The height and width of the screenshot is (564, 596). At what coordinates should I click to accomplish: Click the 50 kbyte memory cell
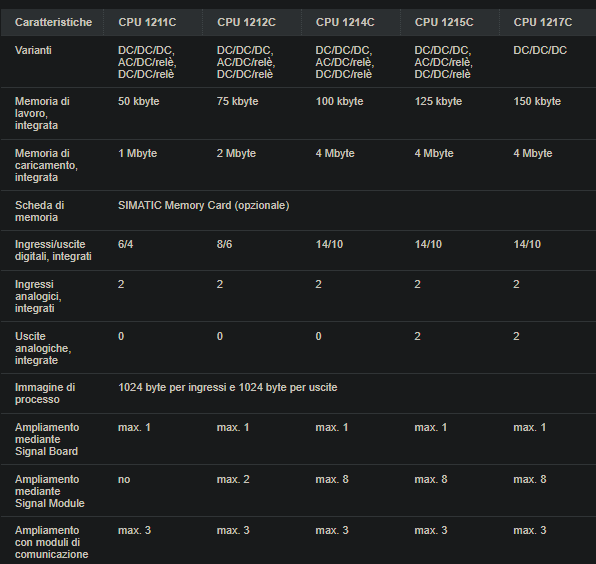(138, 101)
